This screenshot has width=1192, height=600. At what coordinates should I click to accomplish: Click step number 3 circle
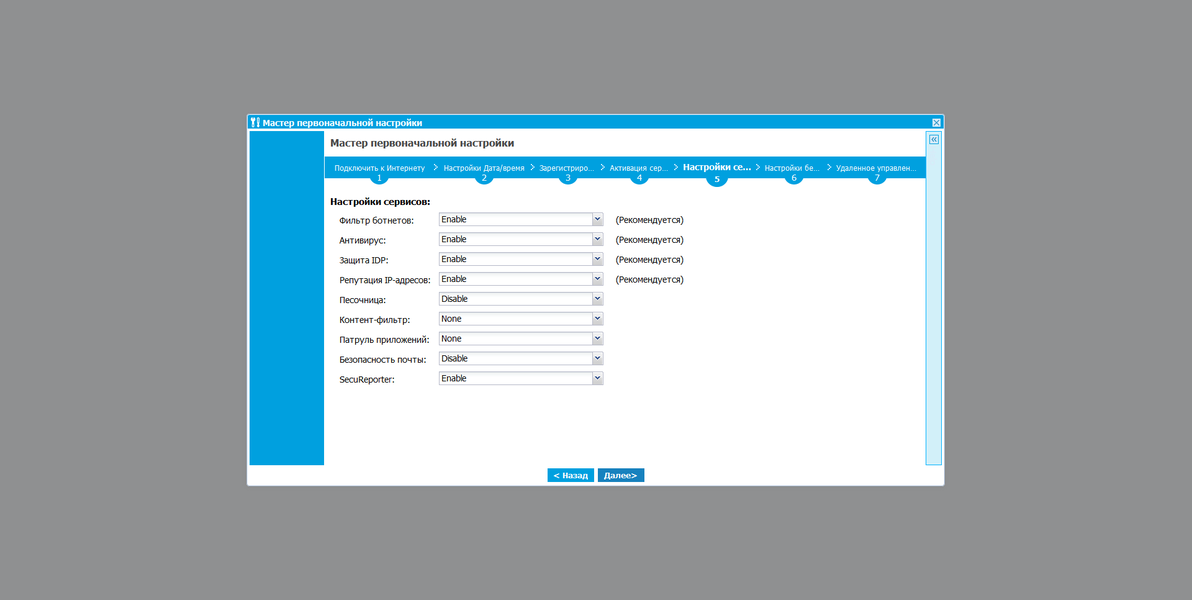click(x=567, y=179)
